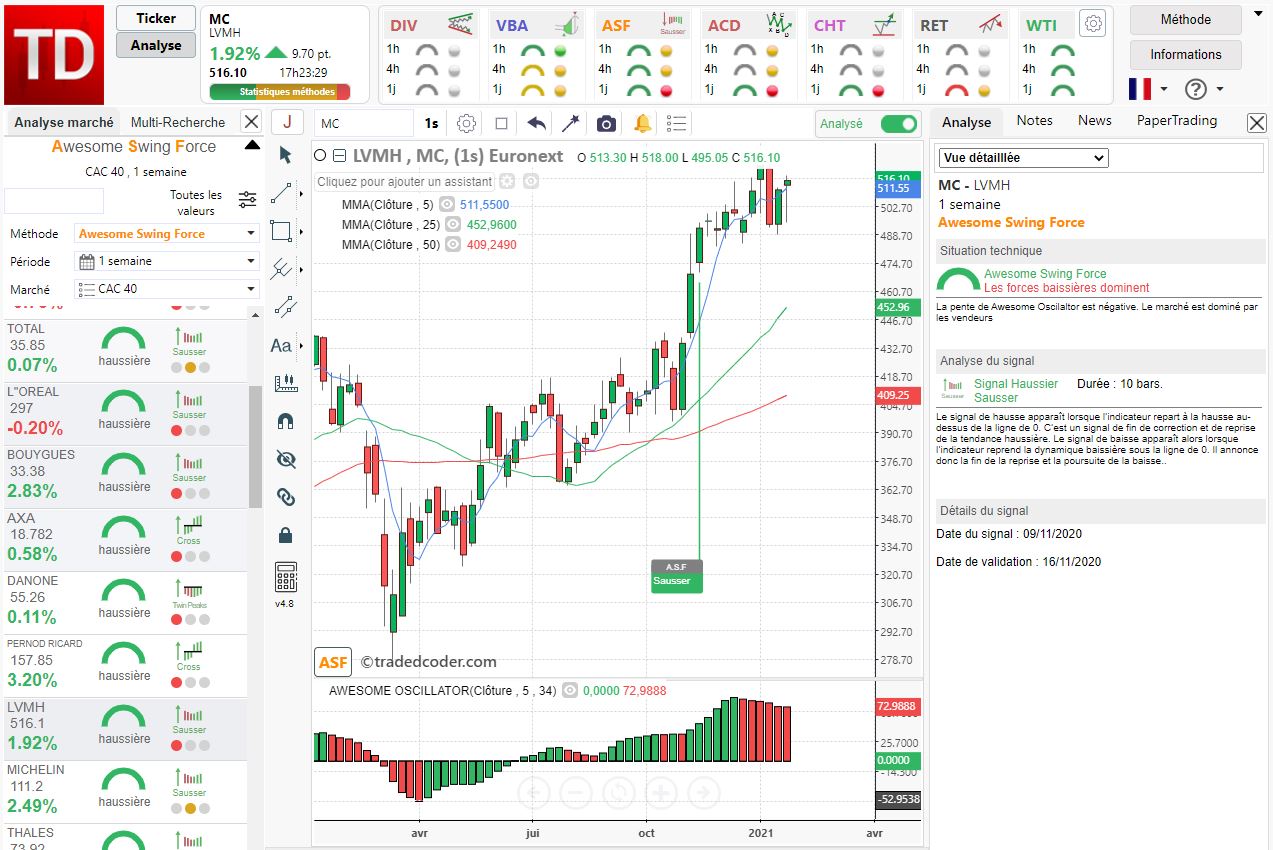Image resolution: width=1273 pixels, height=850 pixels.
Task: Click the Informations button
Action: (1186, 55)
